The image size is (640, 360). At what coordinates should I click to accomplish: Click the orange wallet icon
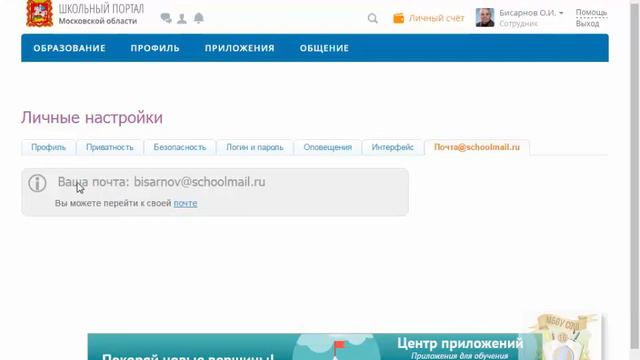tap(398, 18)
